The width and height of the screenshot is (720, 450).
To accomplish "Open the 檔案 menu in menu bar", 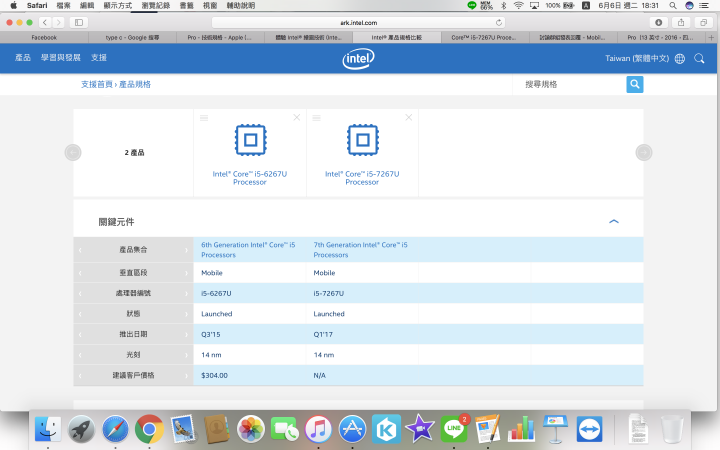I will click(63, 6).
